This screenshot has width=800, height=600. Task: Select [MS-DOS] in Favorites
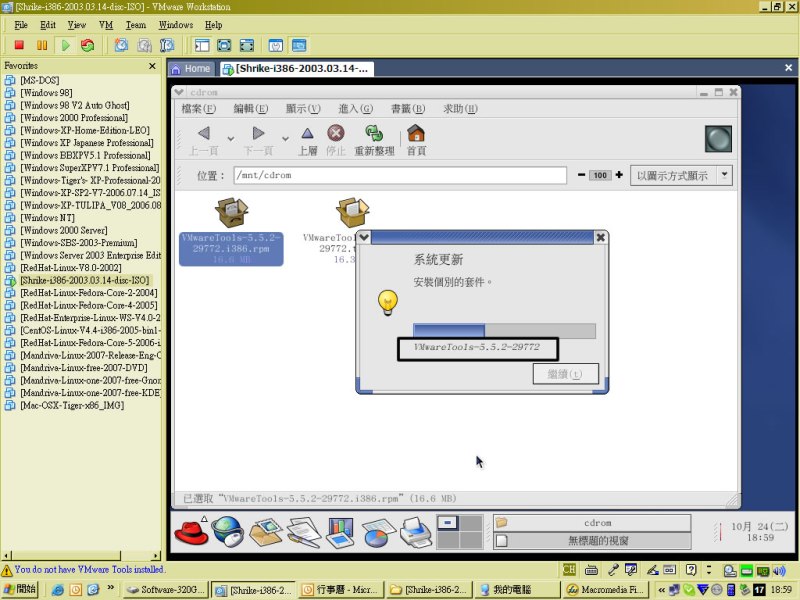40,80
